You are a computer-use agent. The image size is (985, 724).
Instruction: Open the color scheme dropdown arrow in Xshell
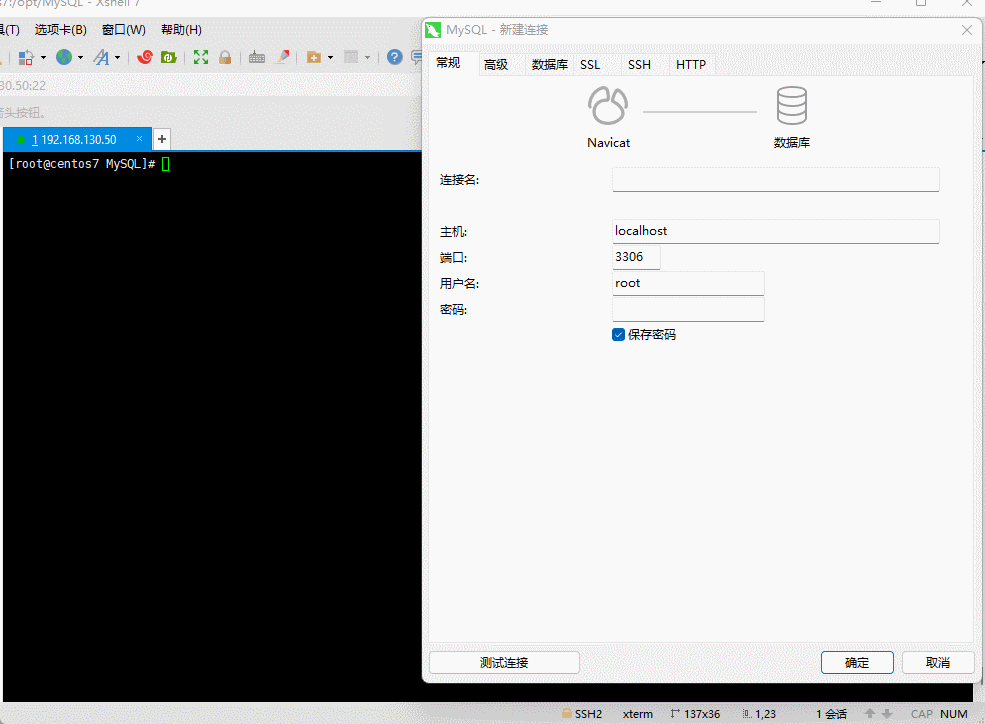coord(43,58)
